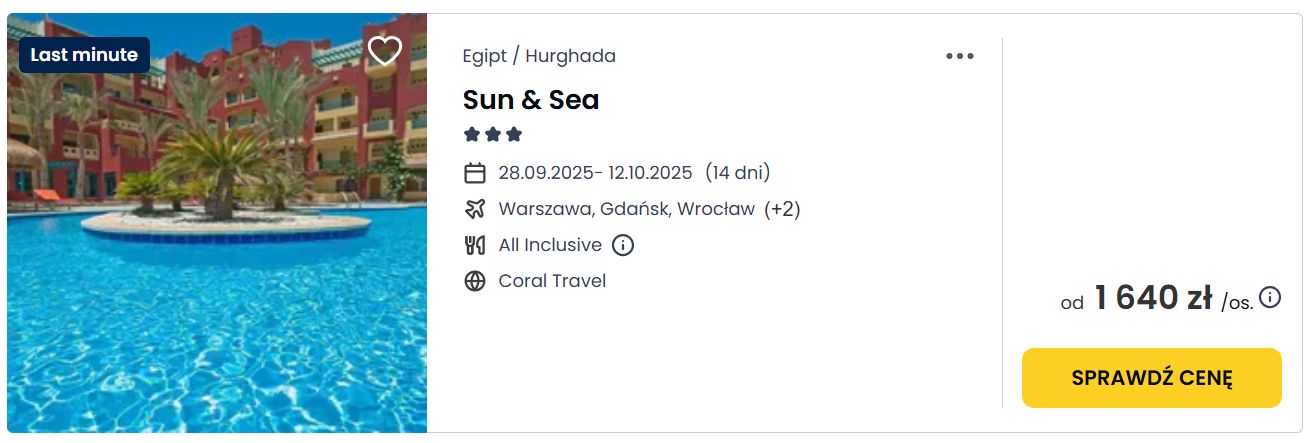The width and height of the screenshot is (1312, 443).
Task: Click the airplane departure icon
Action: click(475, 209)
